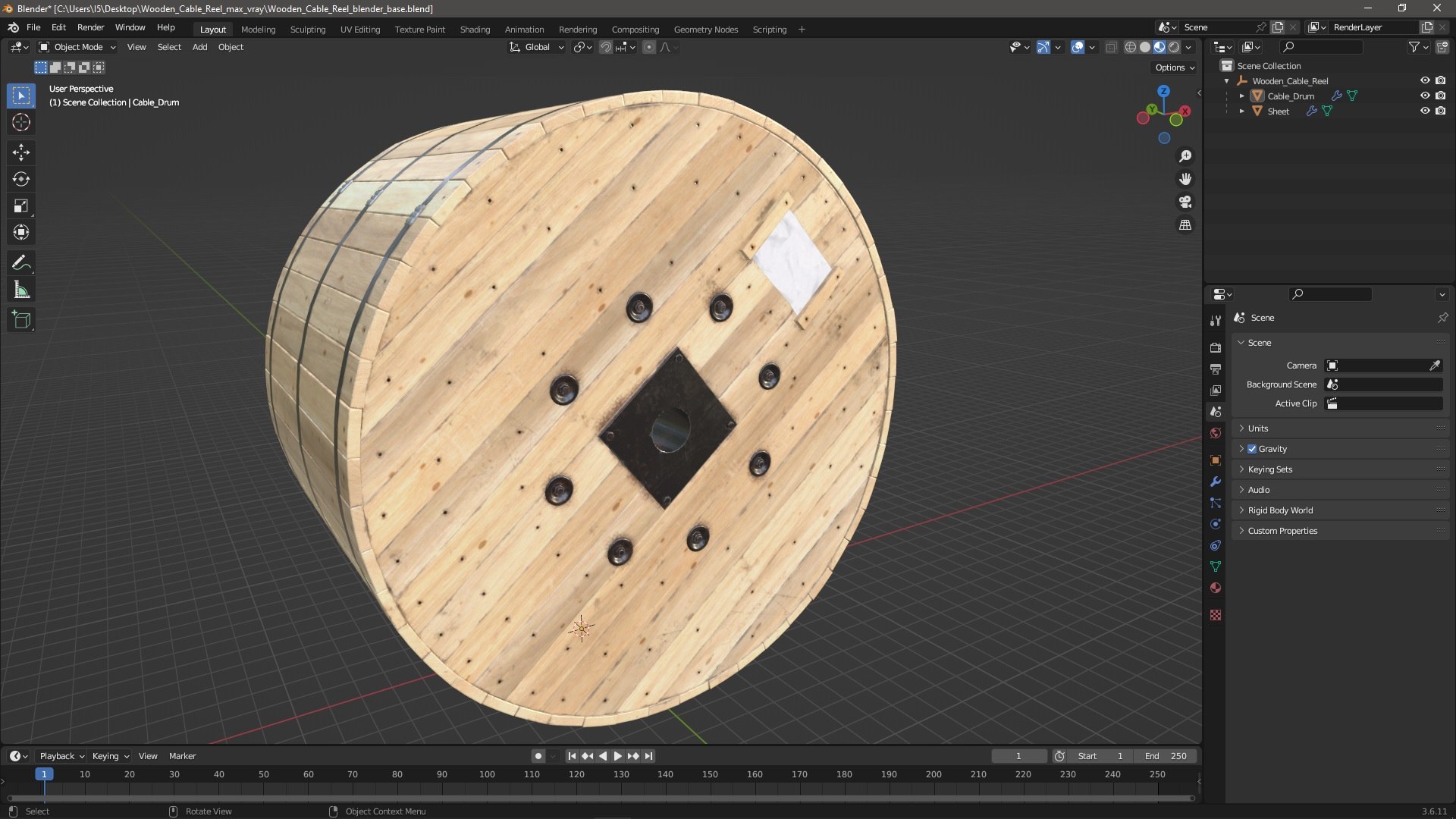This screenshot has width=1456, height=819.
Task: Click the camera eyedropper icon
Action: pyautogui.click(x=1435, y=366)
